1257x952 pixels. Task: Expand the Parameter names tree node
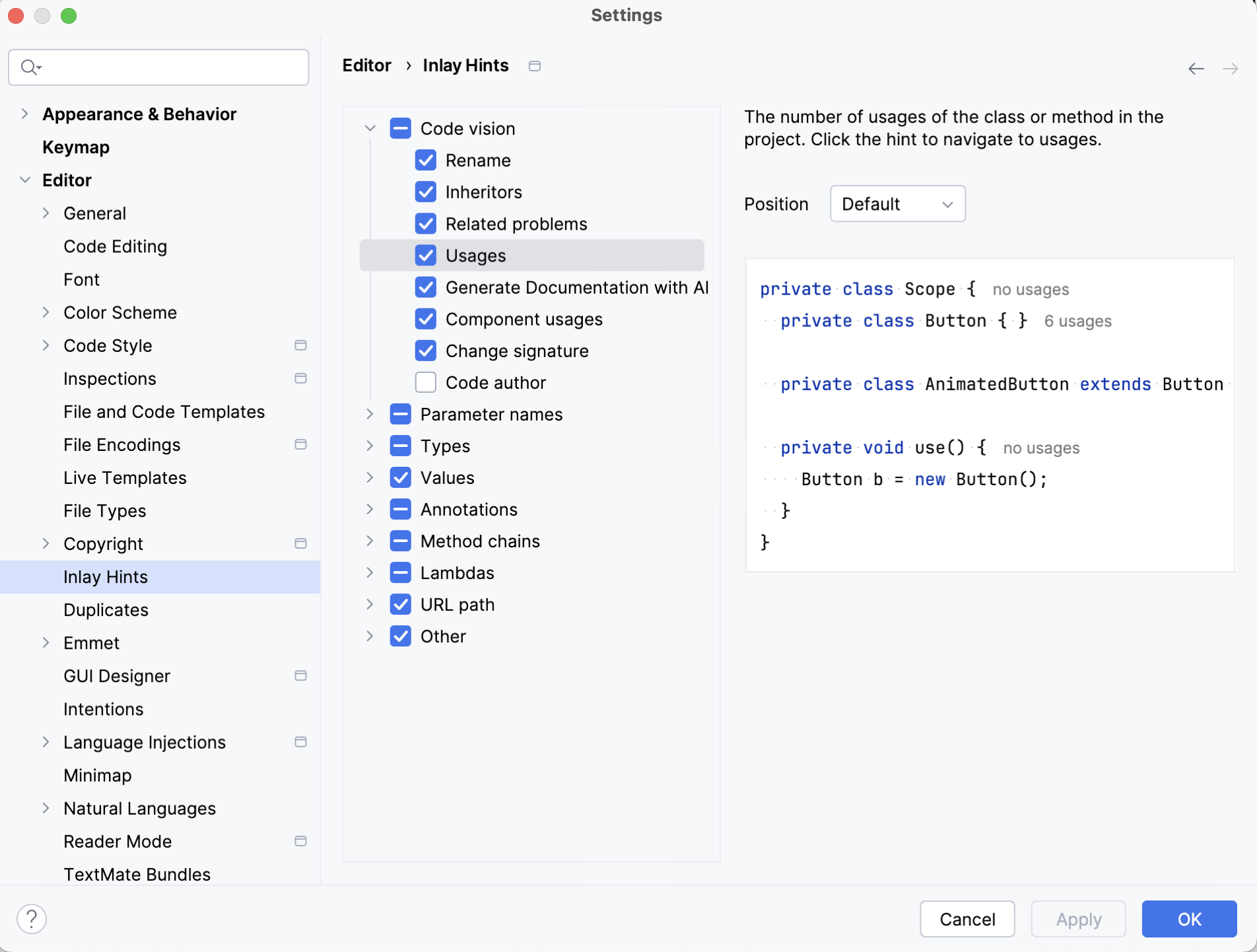click(x=370, y=414)
